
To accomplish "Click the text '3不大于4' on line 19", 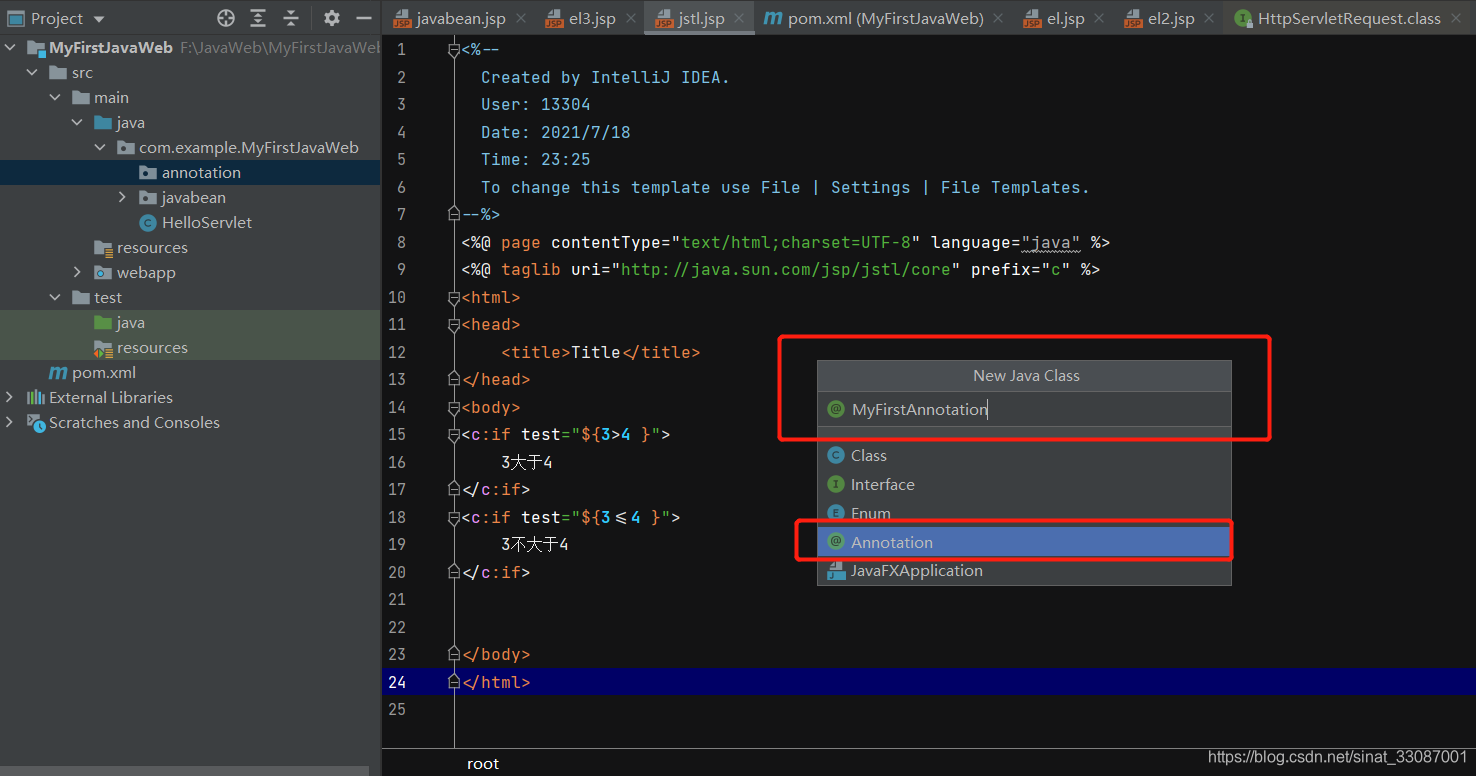I will pyautogui.click(x=535, y=545).
